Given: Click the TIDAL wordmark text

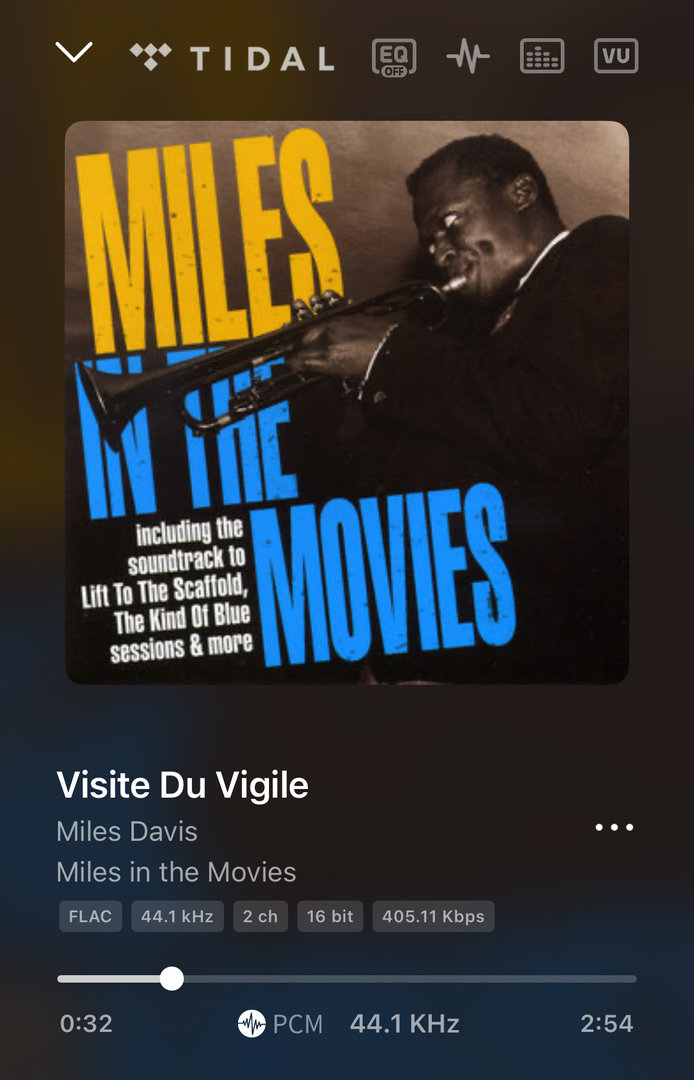Looking at the screenshot, I should pos(262,59).
